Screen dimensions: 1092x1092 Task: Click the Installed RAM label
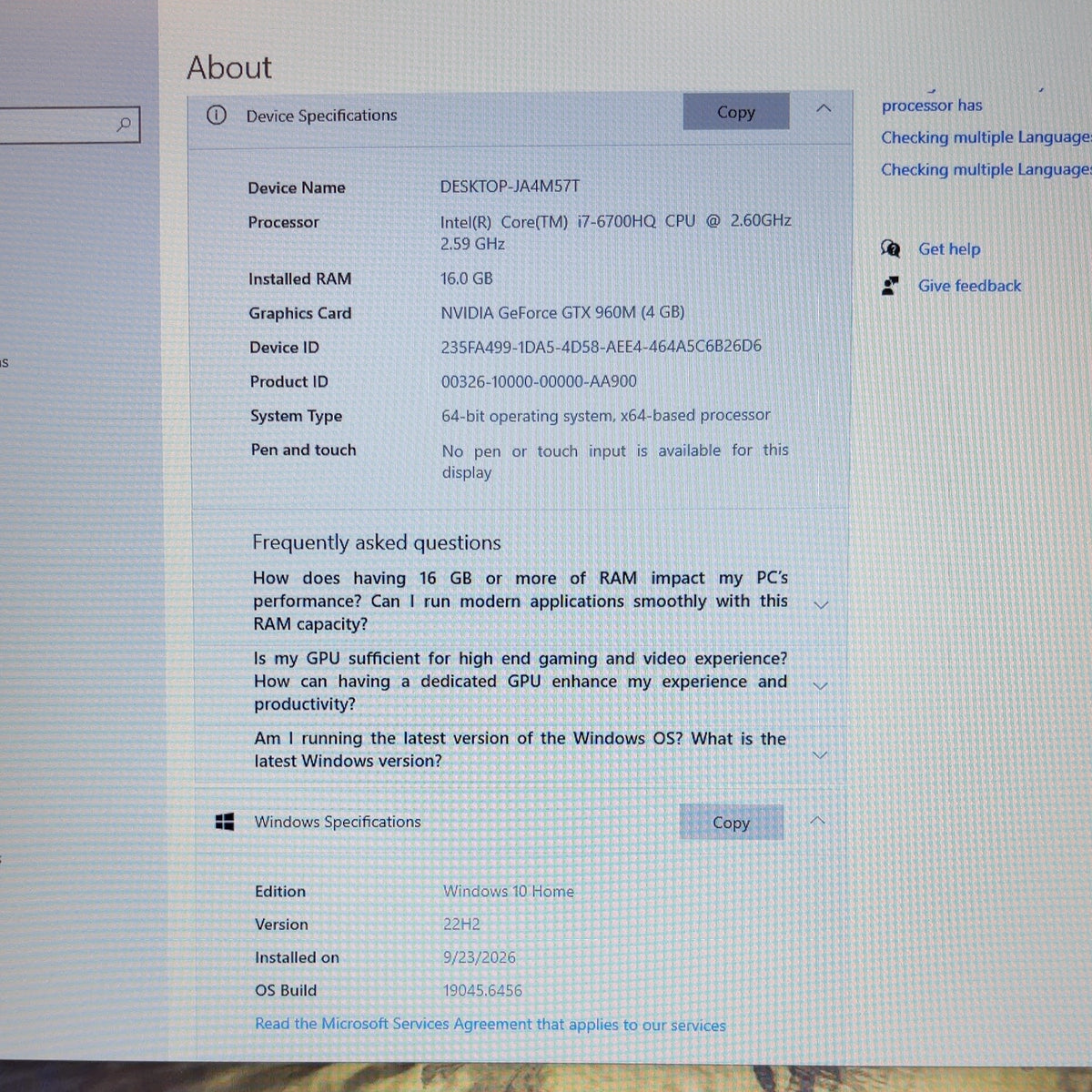point(300,278)
